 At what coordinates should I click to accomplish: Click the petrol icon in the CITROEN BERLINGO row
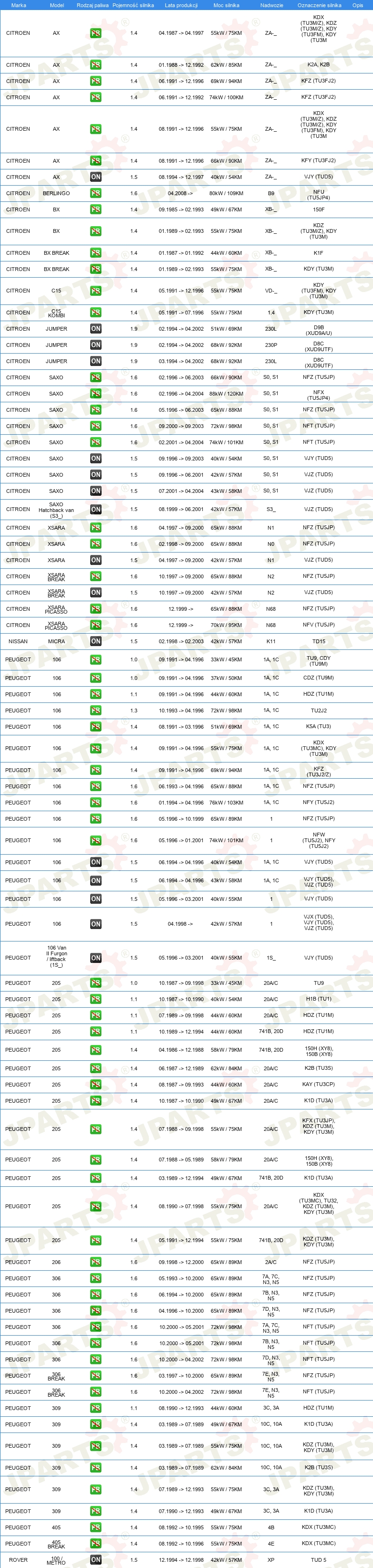pyautogui.click(x=95, y=193)
